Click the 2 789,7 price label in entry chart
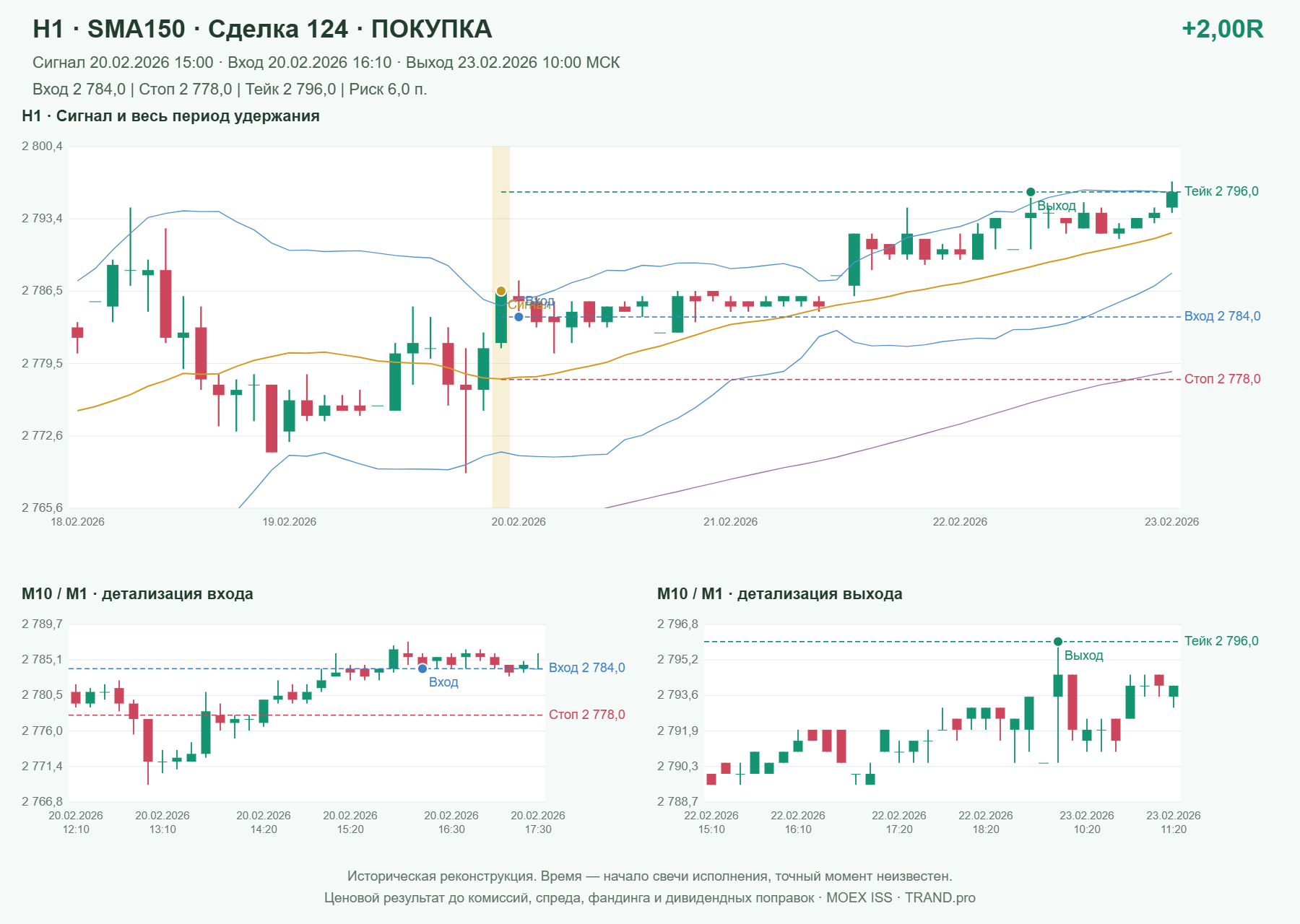1300x924 pixels. tap(42, 624)
